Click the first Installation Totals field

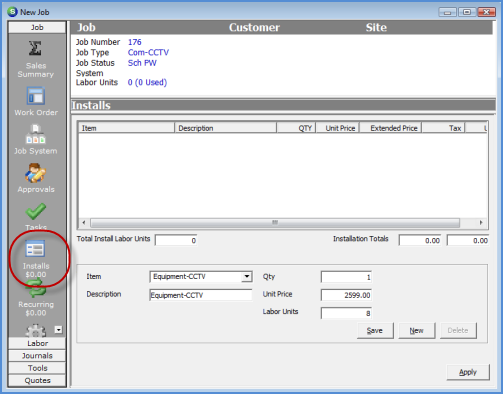[x=420, y=240]
